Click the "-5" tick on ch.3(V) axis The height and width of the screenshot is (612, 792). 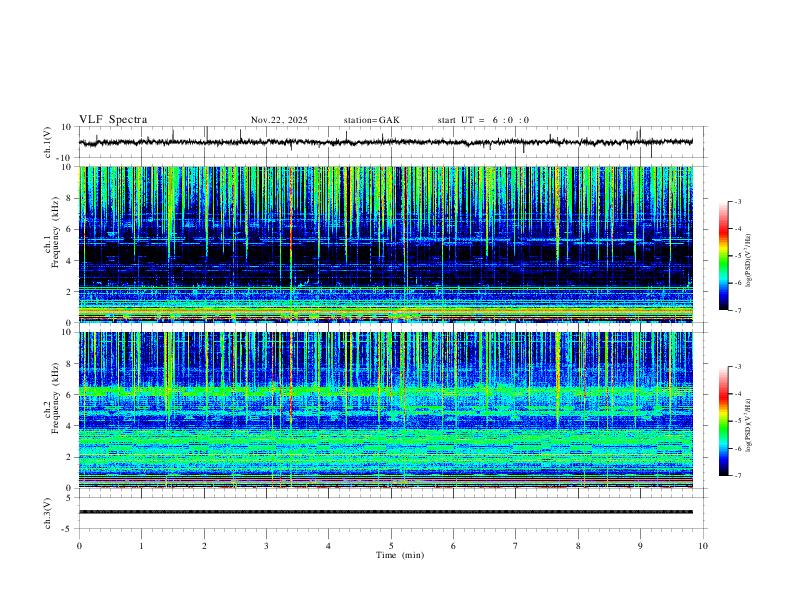click(67, 529)
